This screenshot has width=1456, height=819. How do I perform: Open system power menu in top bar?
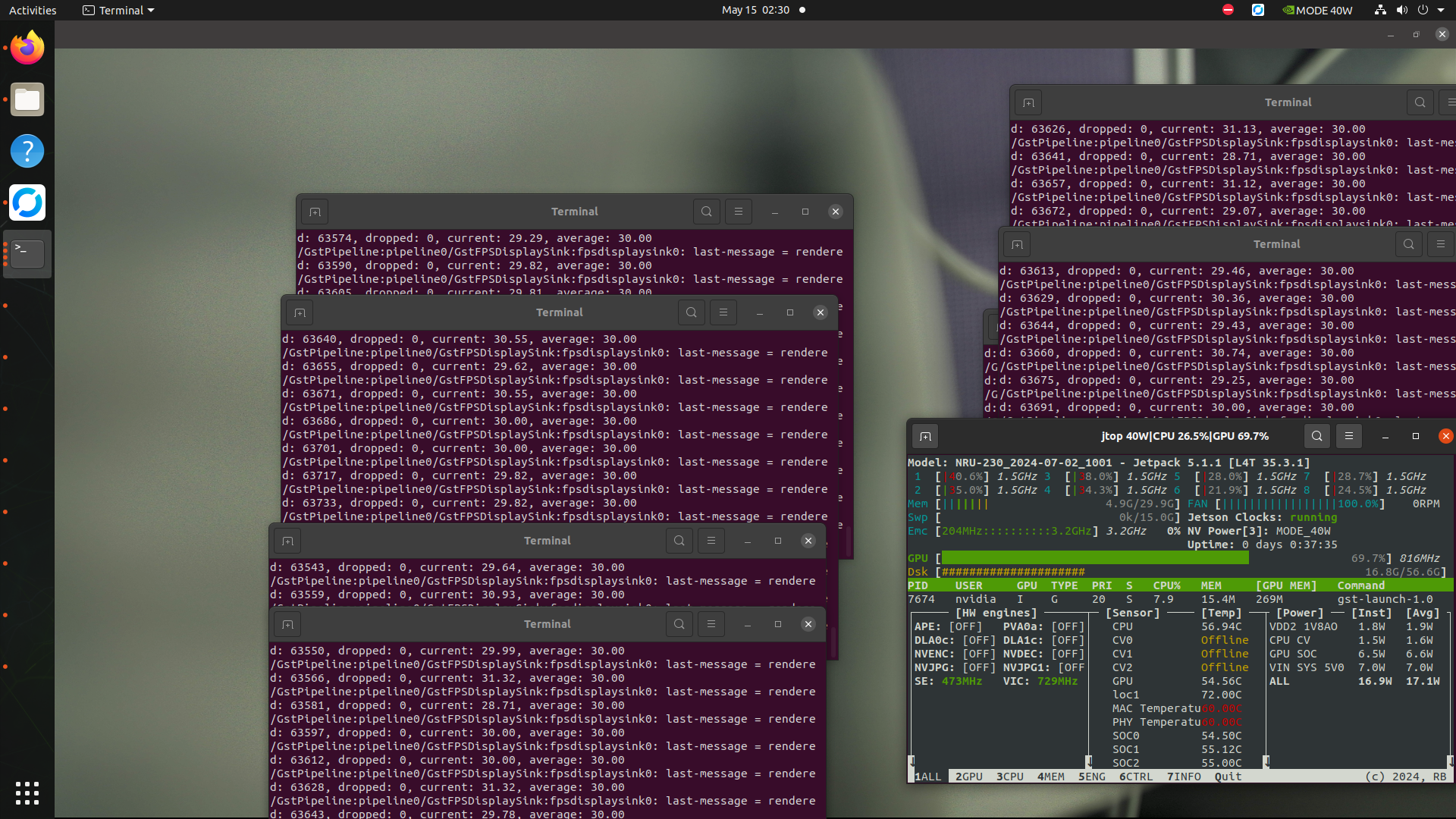tap(1423, 10)
